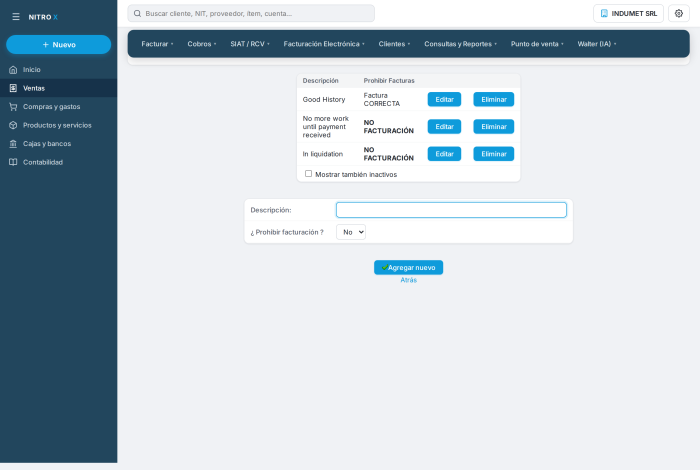Click the Descripción column header
This screenshot has height=470, width=700.
click(x=321, y=81)
